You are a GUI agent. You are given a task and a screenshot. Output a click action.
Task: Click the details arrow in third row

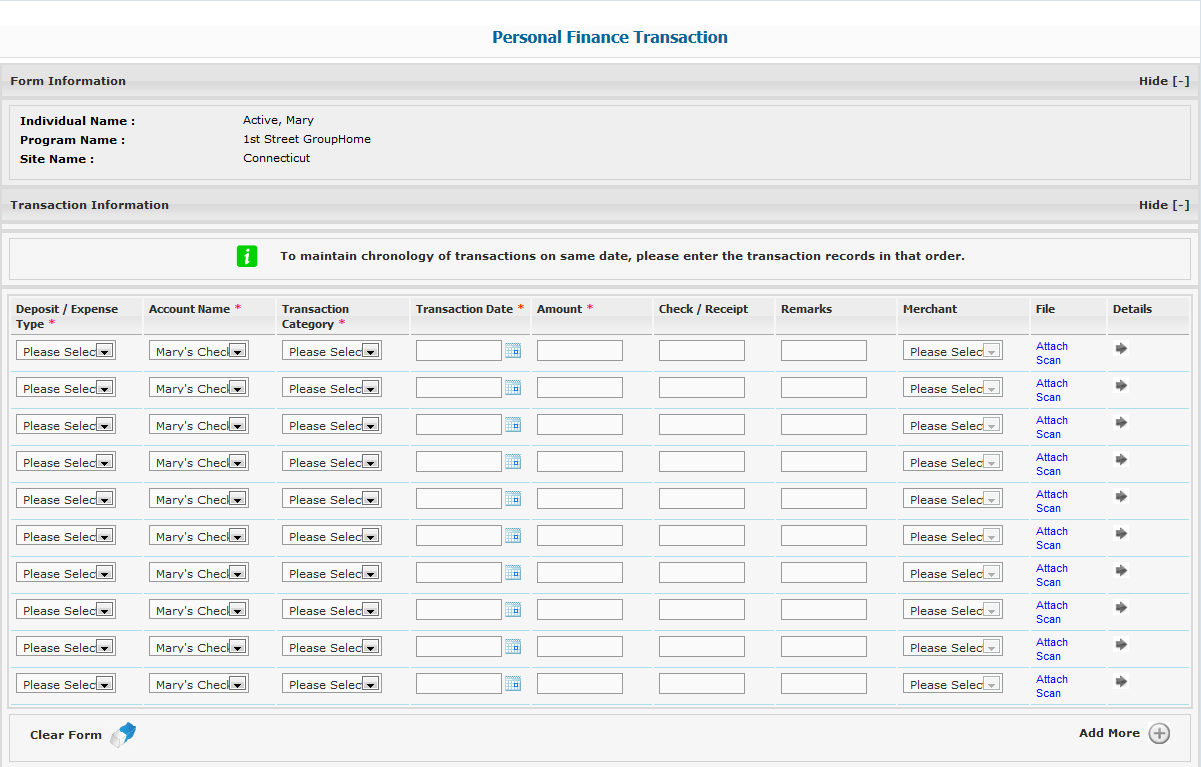(x=1121, y=422)
